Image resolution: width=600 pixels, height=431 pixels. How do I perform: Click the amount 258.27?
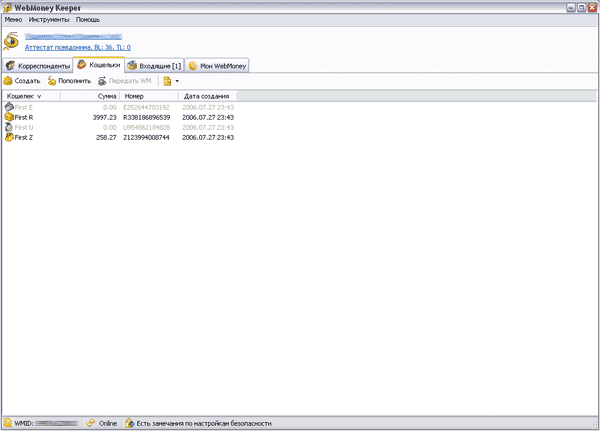tap(106, 137)
